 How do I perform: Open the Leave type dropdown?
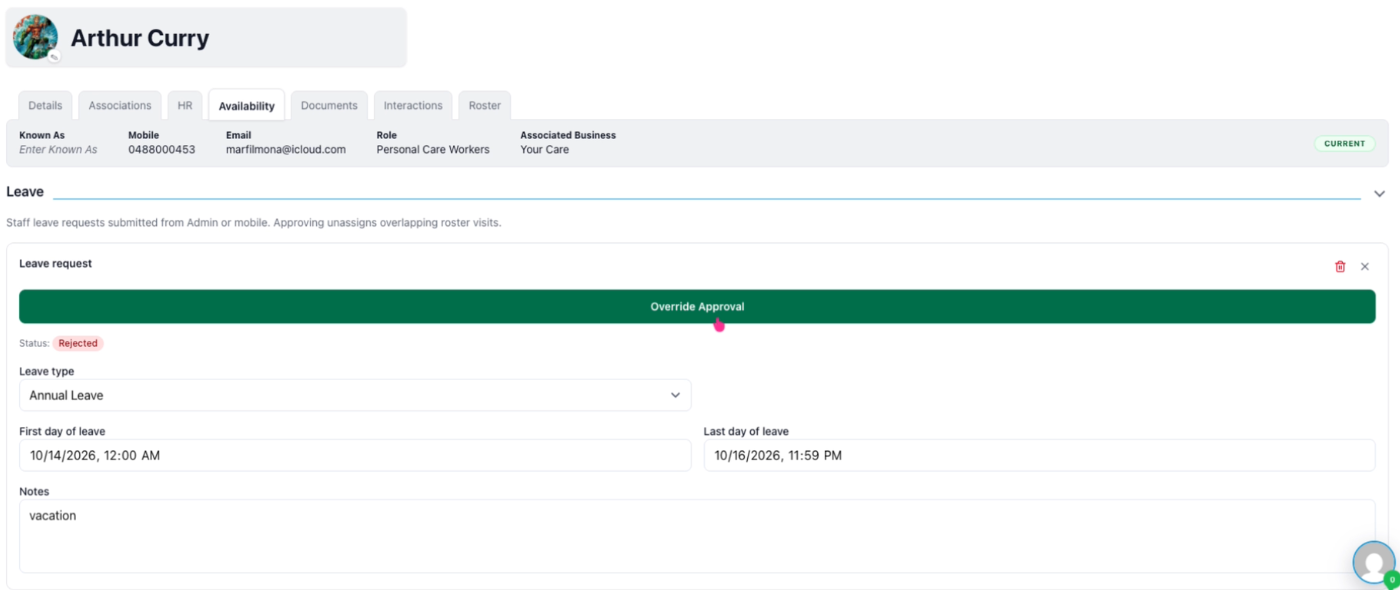[x=355, y=395]
